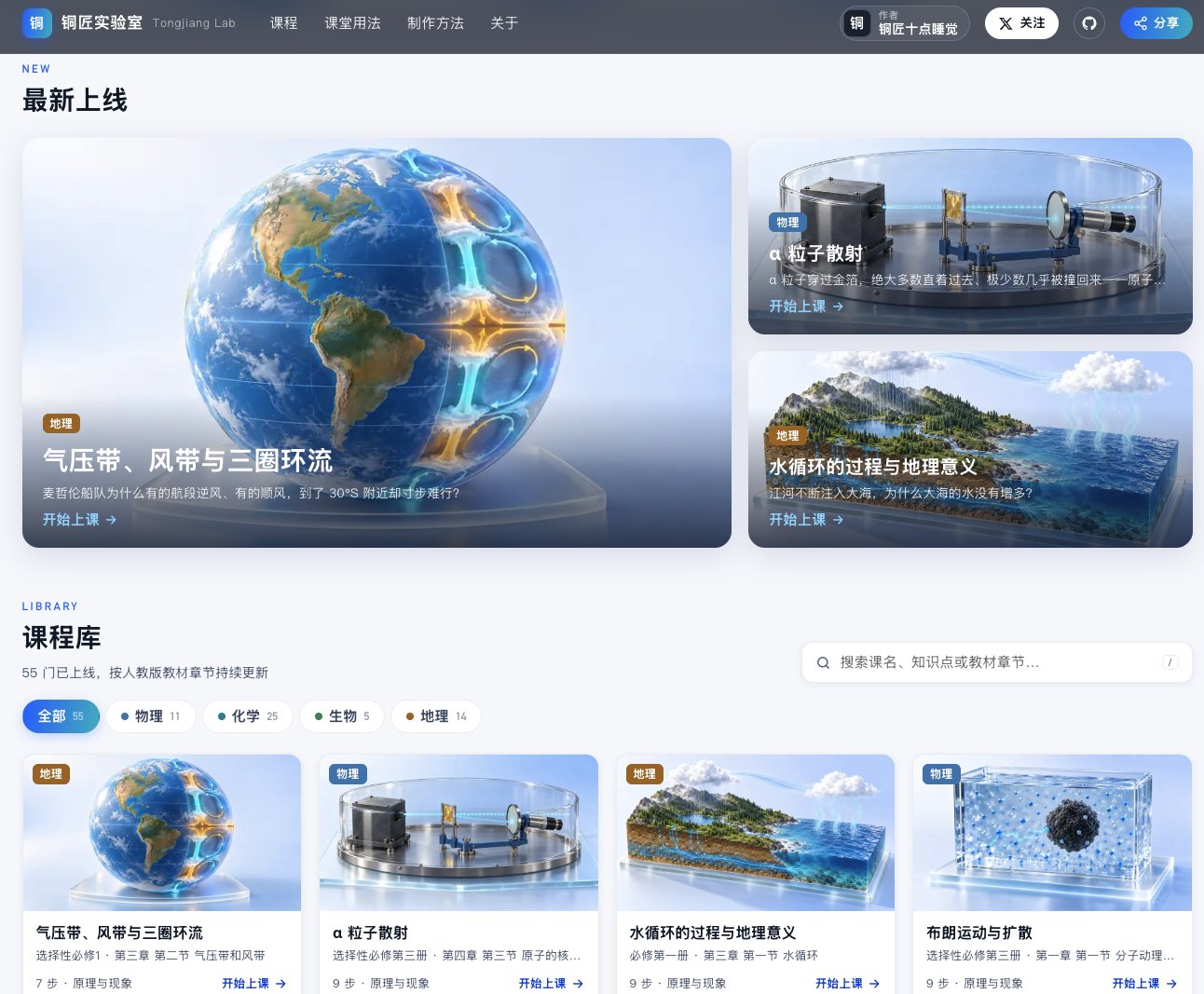Image resolution: width=1204 pixels, height=994 pixels.
Task: Click the X 关注 follow button
Action: click(x=1021, y=23)
